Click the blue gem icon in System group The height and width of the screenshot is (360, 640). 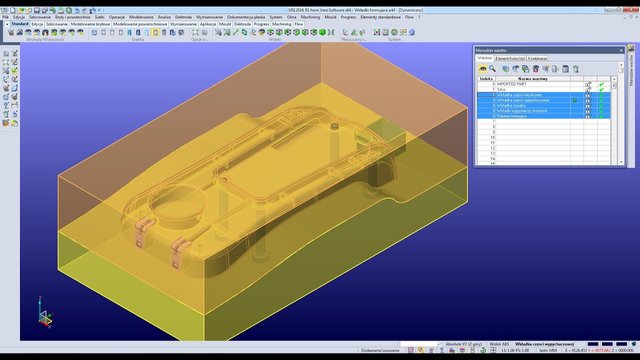click(412, 32)
